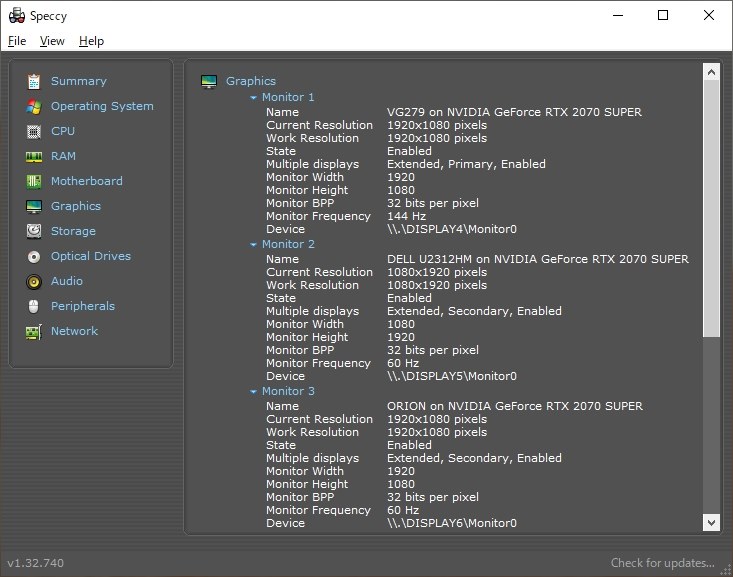This screenshot has height=577, width=733.
Task: Click the vertical scrollbar thumb
Action: click(711, 208)
